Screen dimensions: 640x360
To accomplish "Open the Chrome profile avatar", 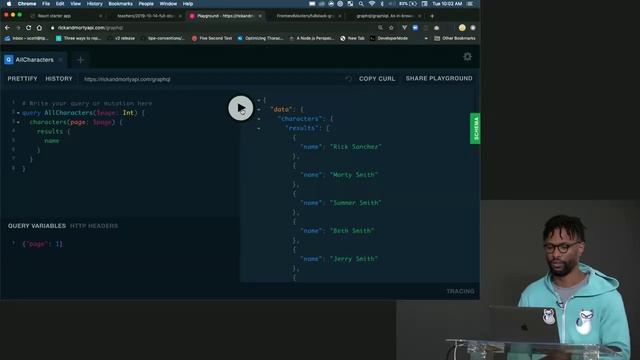I will click(x=462, y=28).
